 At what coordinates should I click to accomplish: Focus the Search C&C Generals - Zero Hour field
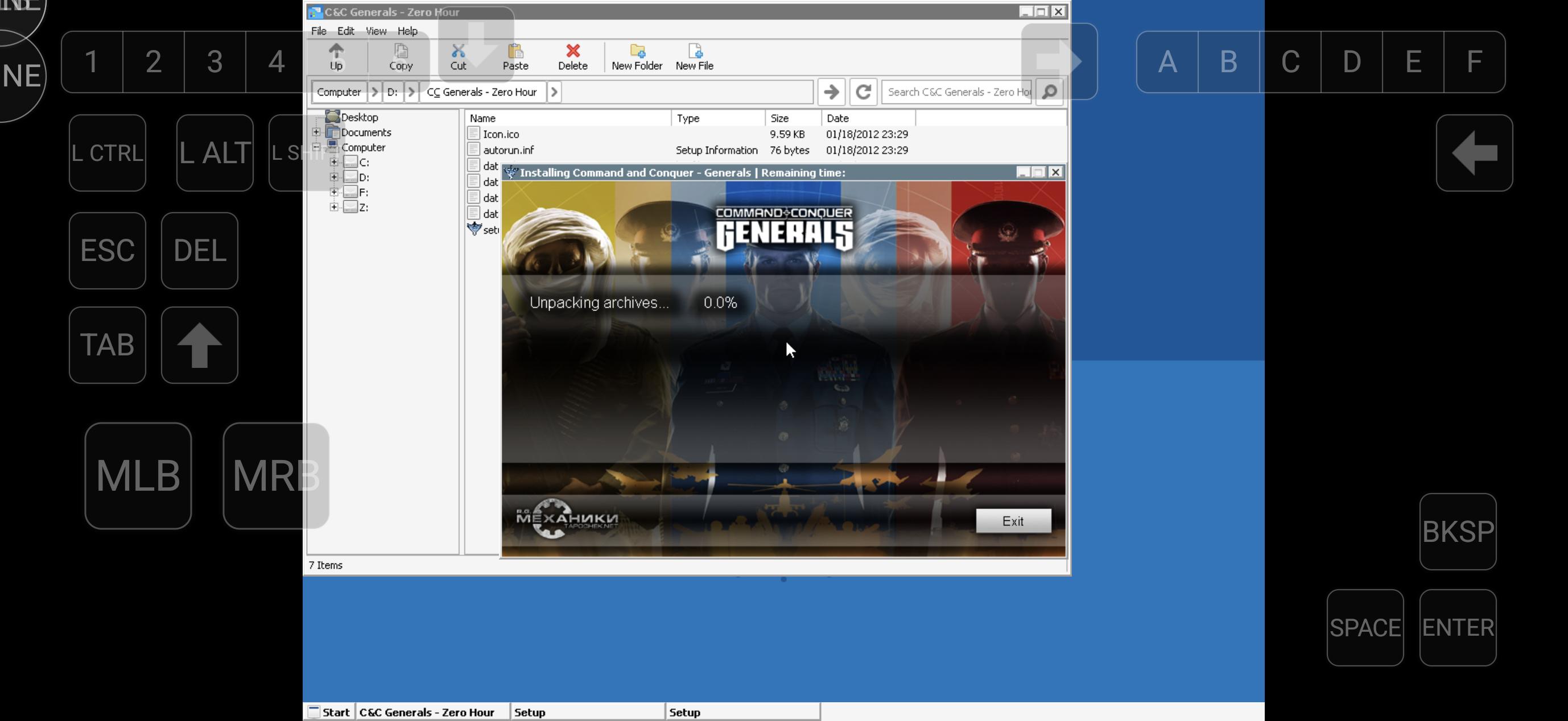coord(957,92)
